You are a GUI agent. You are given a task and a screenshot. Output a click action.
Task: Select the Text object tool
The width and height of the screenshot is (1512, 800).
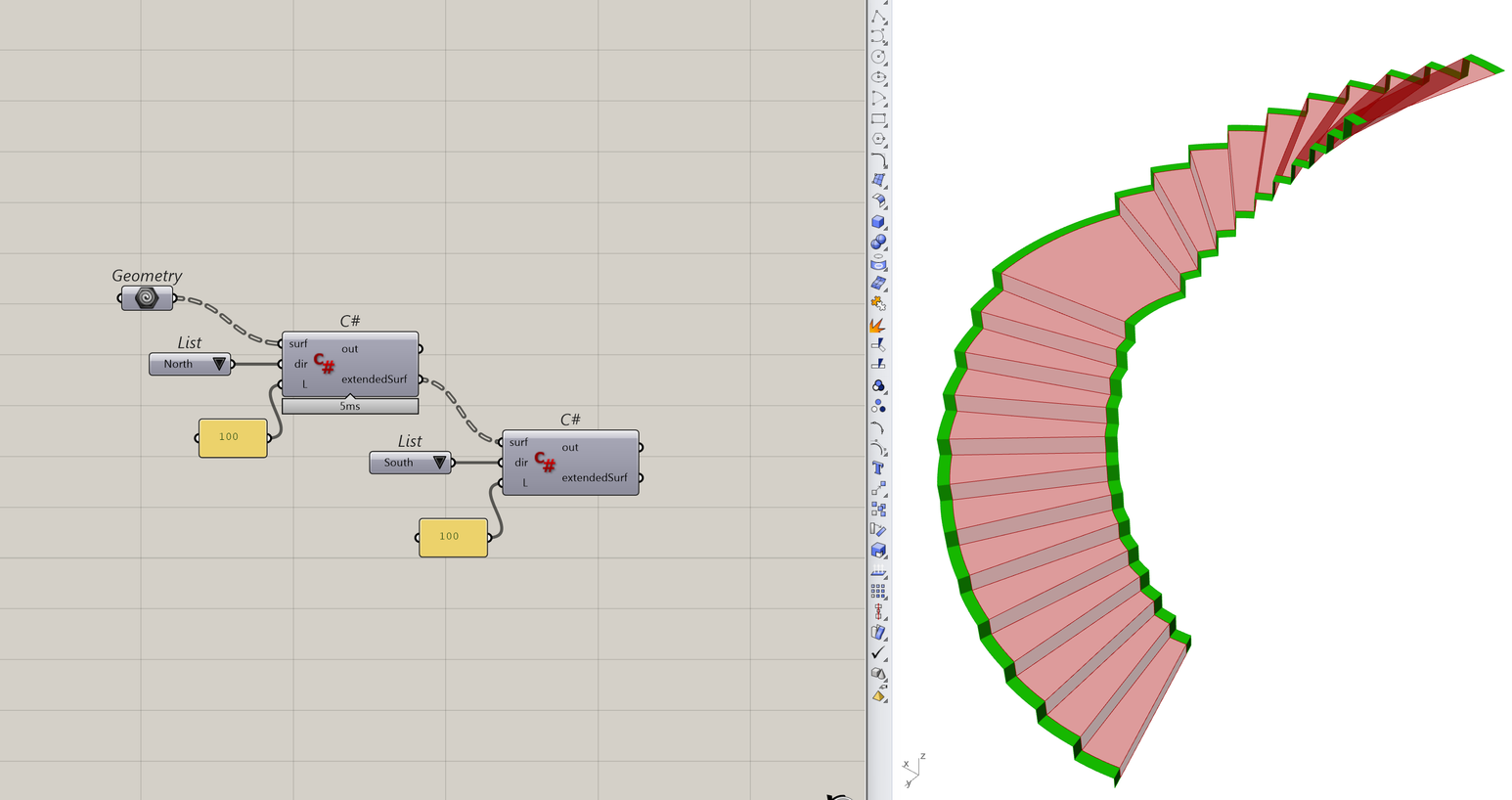[878, 467]
